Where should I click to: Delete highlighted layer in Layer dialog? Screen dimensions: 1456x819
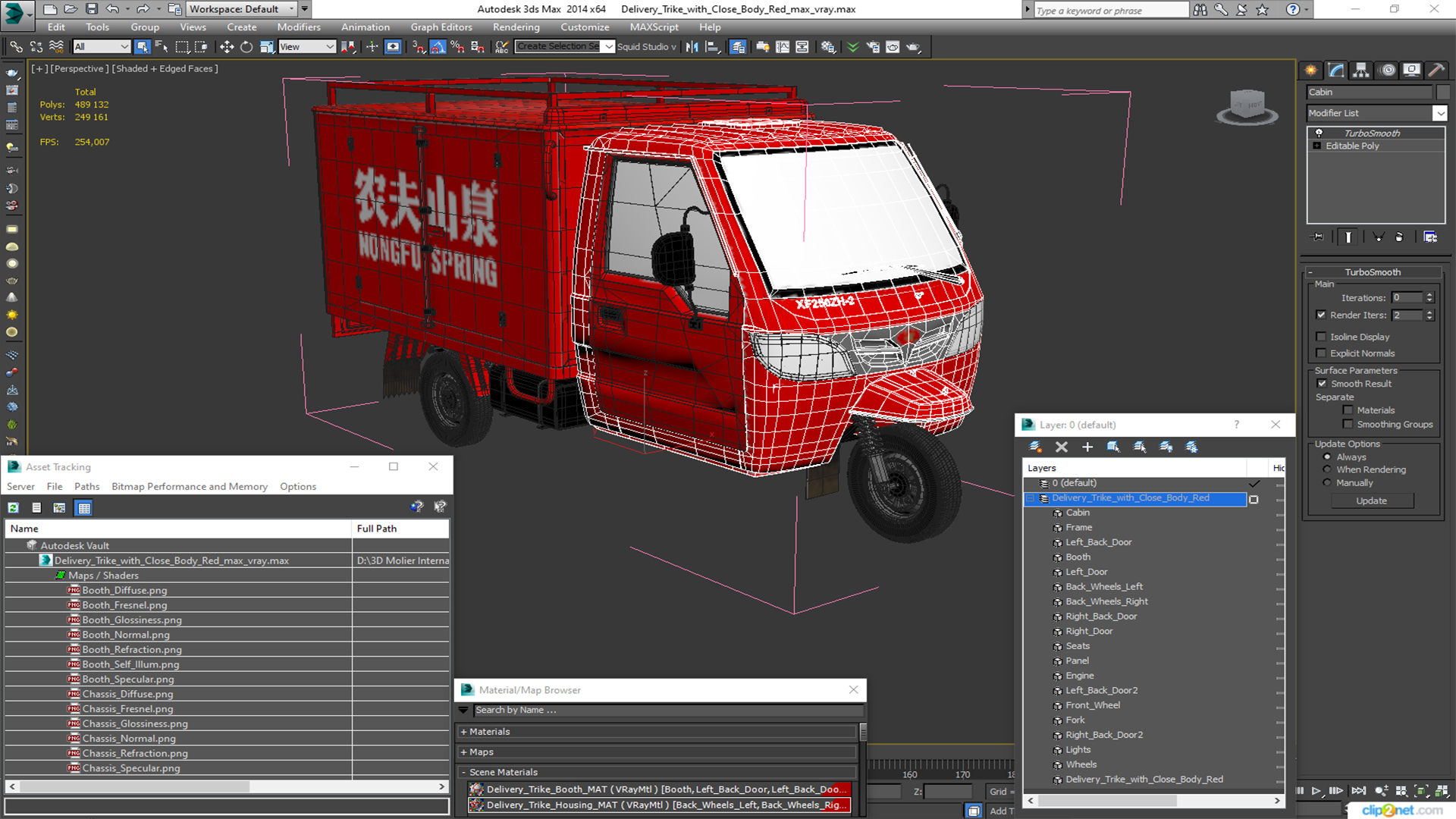[1062, 447]
